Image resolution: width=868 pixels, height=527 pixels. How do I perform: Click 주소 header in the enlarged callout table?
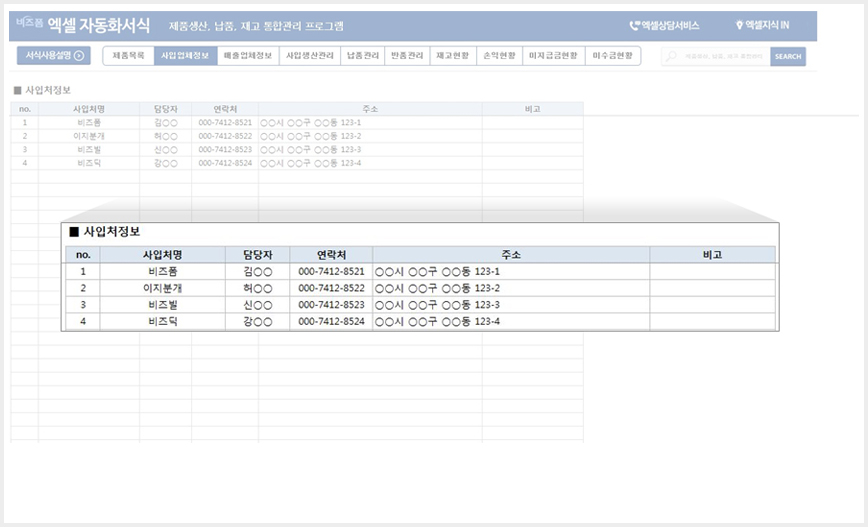coord(511,255)
